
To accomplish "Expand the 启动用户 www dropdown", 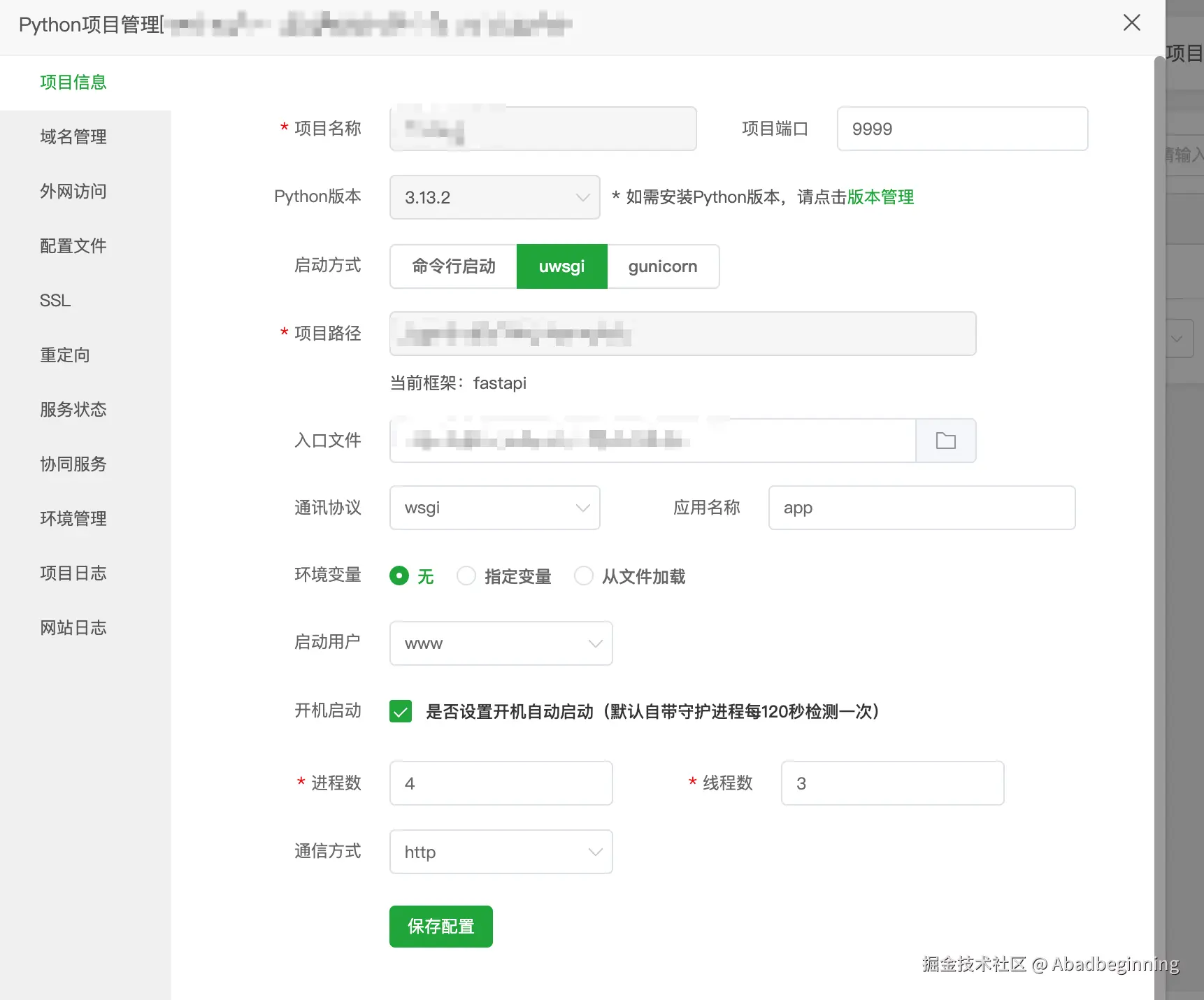I will point(501,643).
